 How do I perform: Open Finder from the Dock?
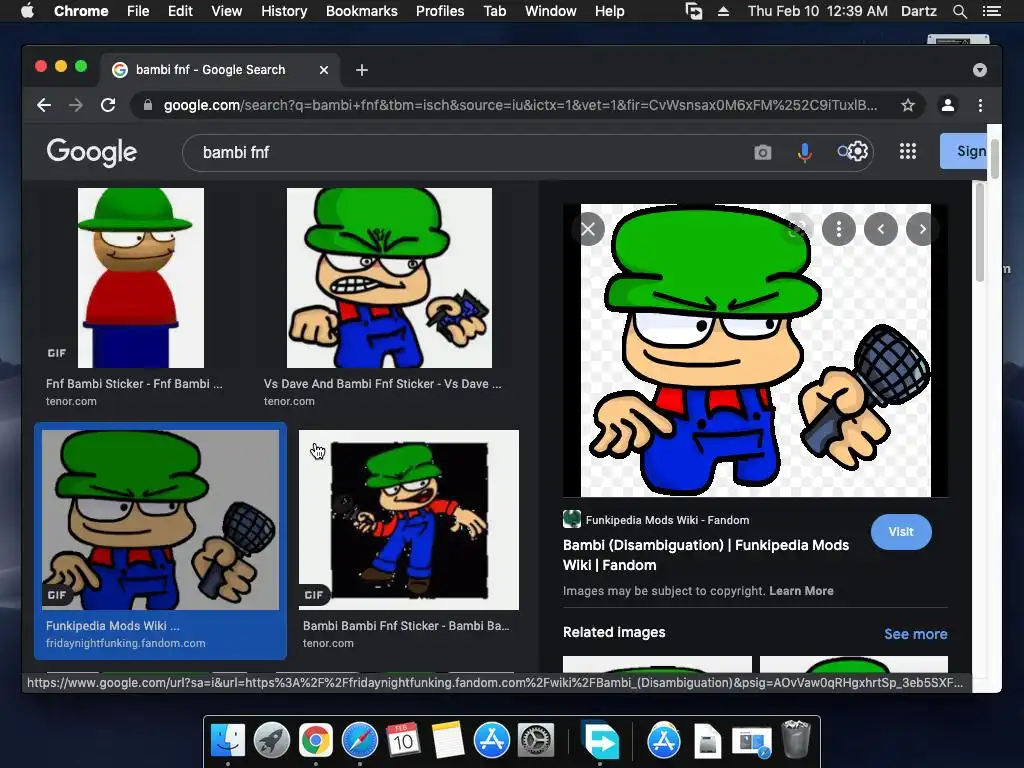(228, 741)
